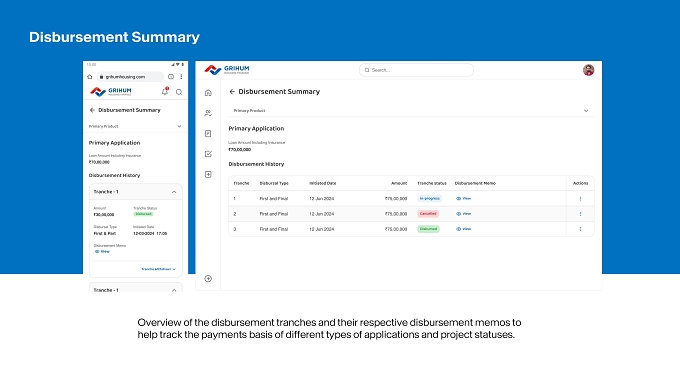Click the circular plus icon at the sidebar bottom
The height and width of the screenshot is (383, 680).
pyautogui.click(x=208, y=278)
